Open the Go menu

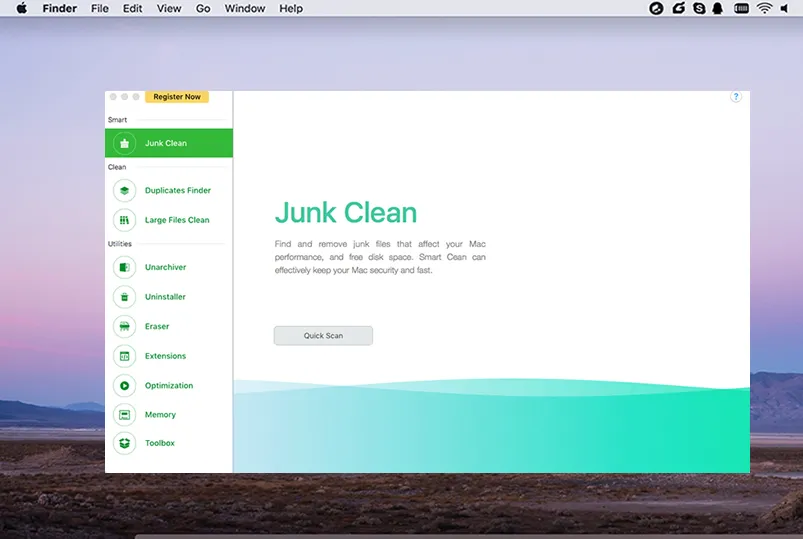pos(203,8)
